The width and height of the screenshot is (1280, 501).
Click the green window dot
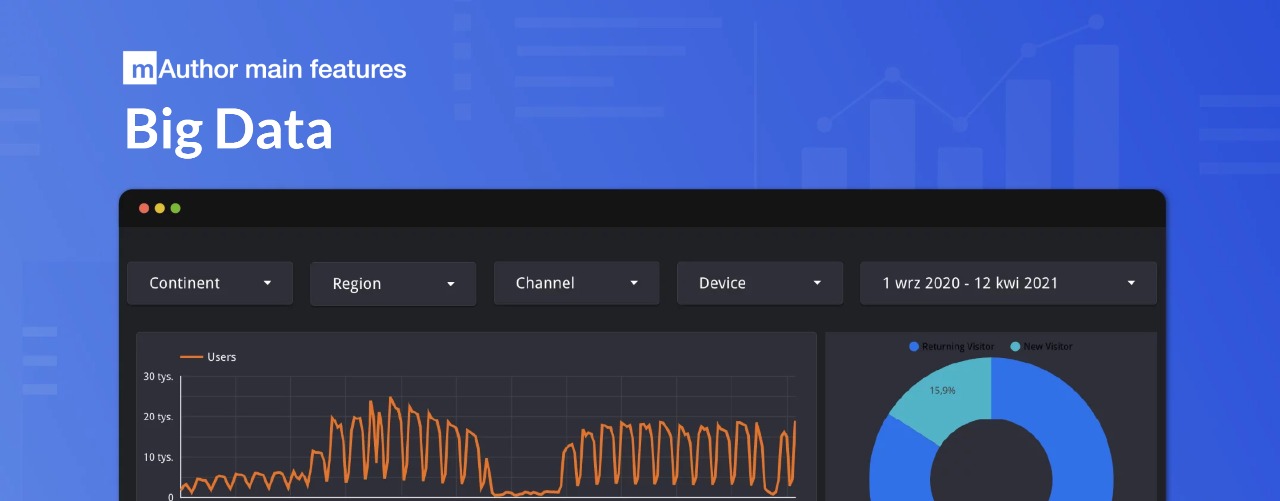click(x=175, y=208)
